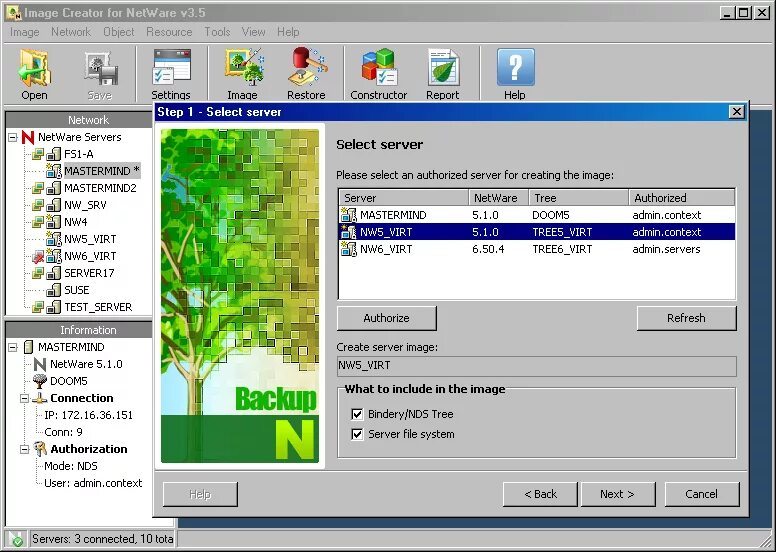Select MASTERMIND * in Network tree
Viewport: 776px width, 552px height.
102,171
